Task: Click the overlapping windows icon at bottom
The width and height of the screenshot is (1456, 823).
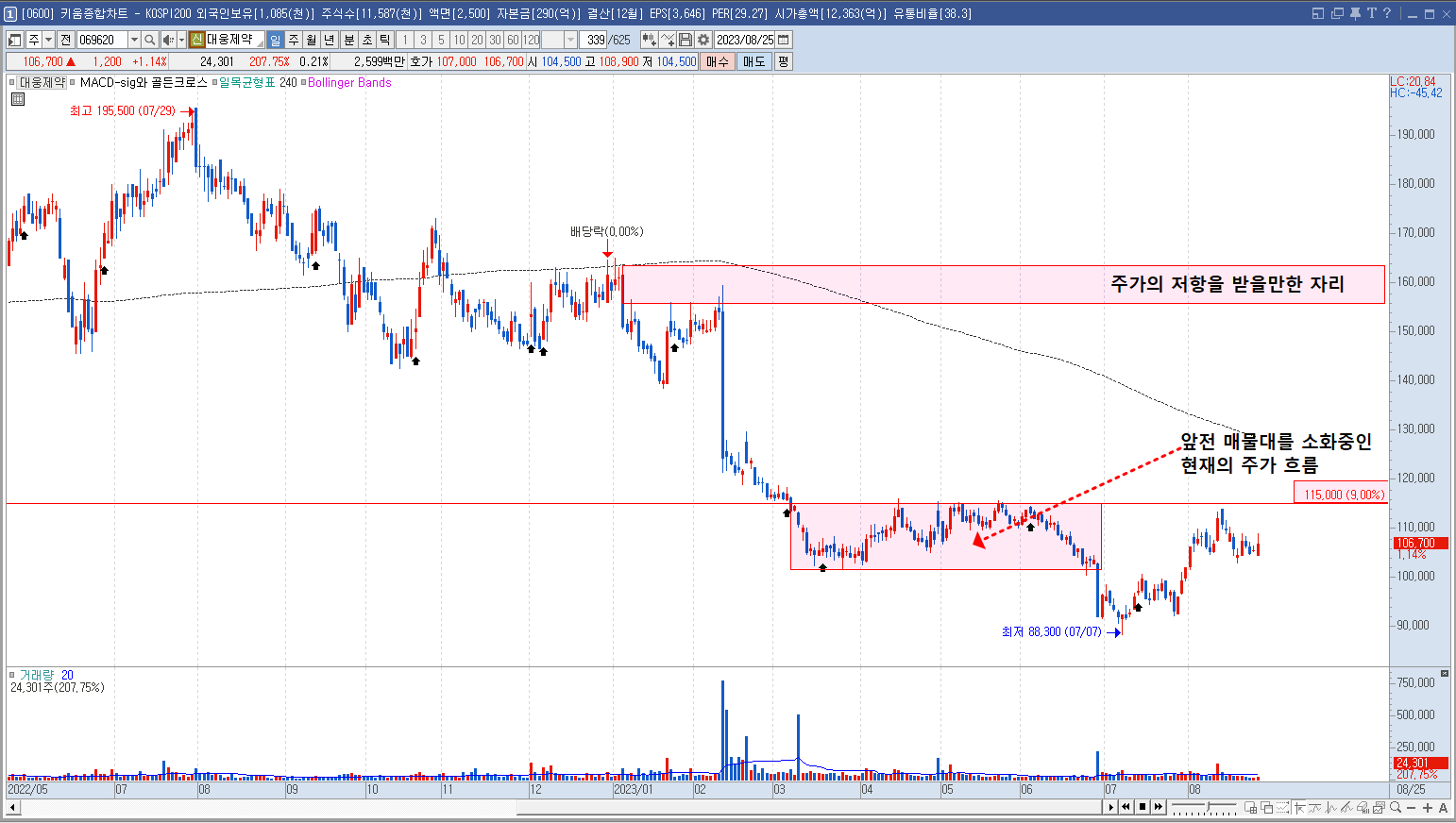Action: coord(1266,807)
